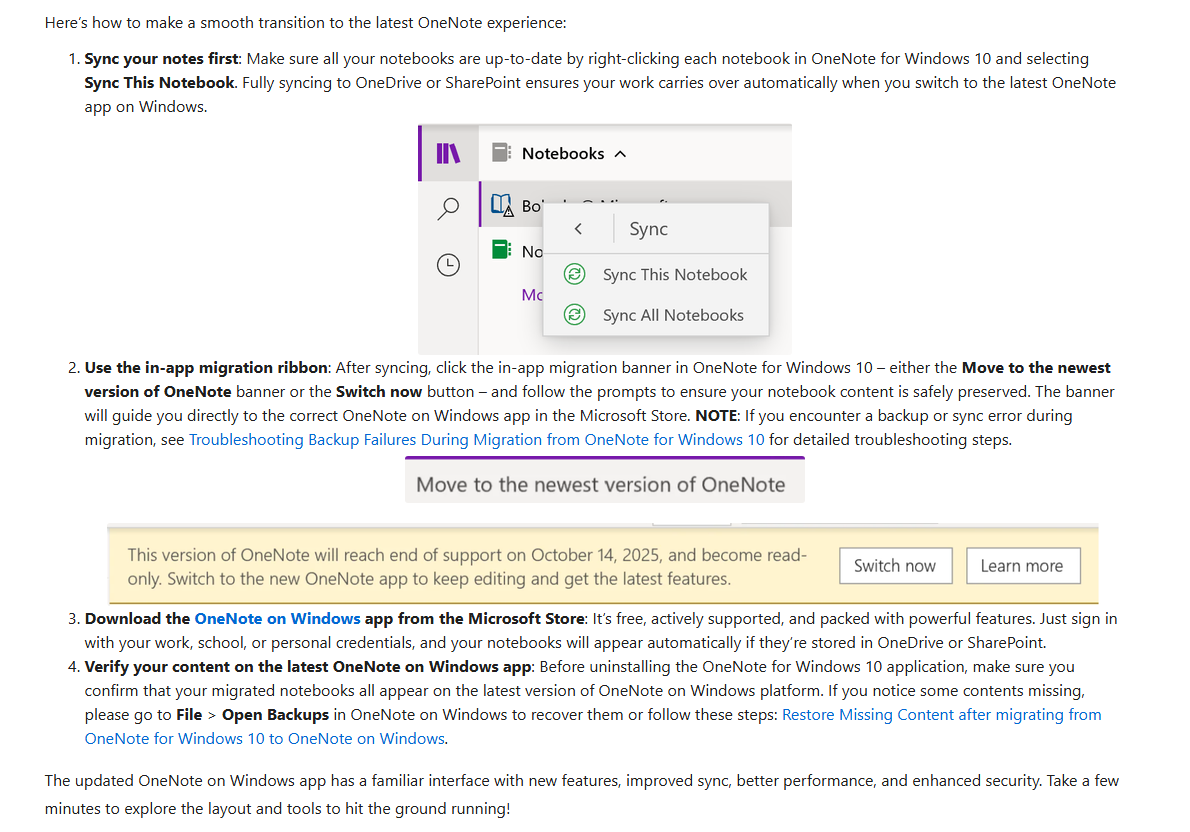Screen dimensions: 1190x832
Task: Open the recent notes clock icon
Action: [x=449, y=265]
